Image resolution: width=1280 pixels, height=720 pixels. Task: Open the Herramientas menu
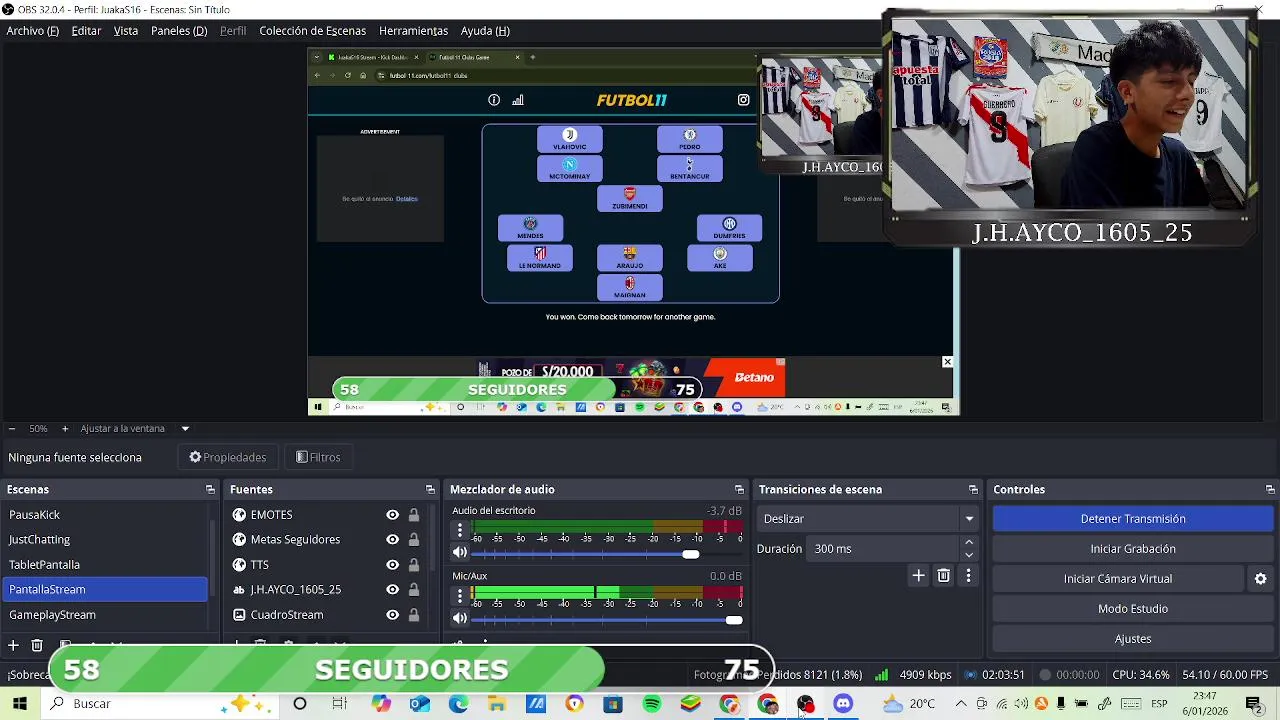tap(413, 31)
